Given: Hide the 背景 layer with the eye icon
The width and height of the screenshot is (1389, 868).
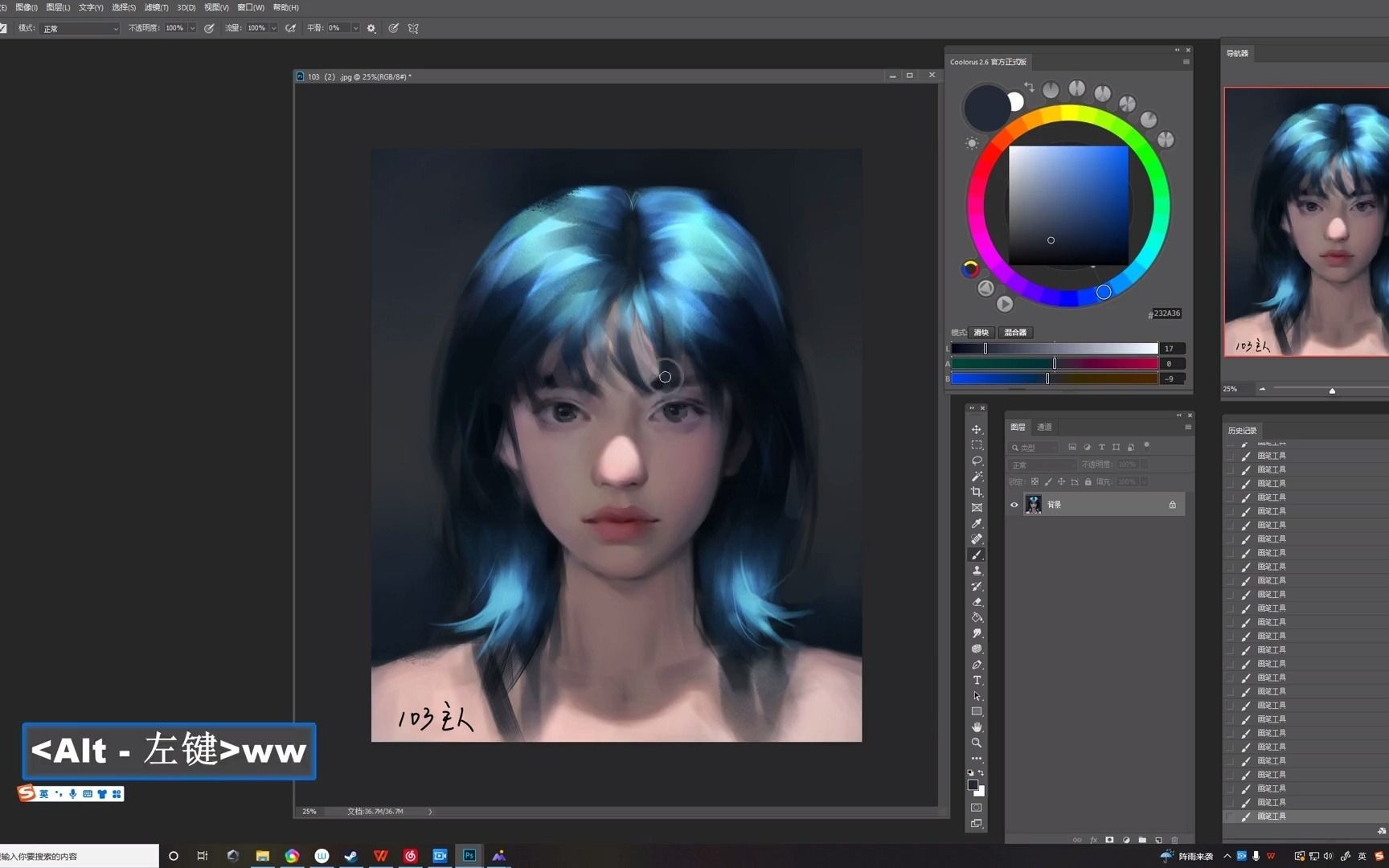Looking at the screenshot, I should 1014,505.
